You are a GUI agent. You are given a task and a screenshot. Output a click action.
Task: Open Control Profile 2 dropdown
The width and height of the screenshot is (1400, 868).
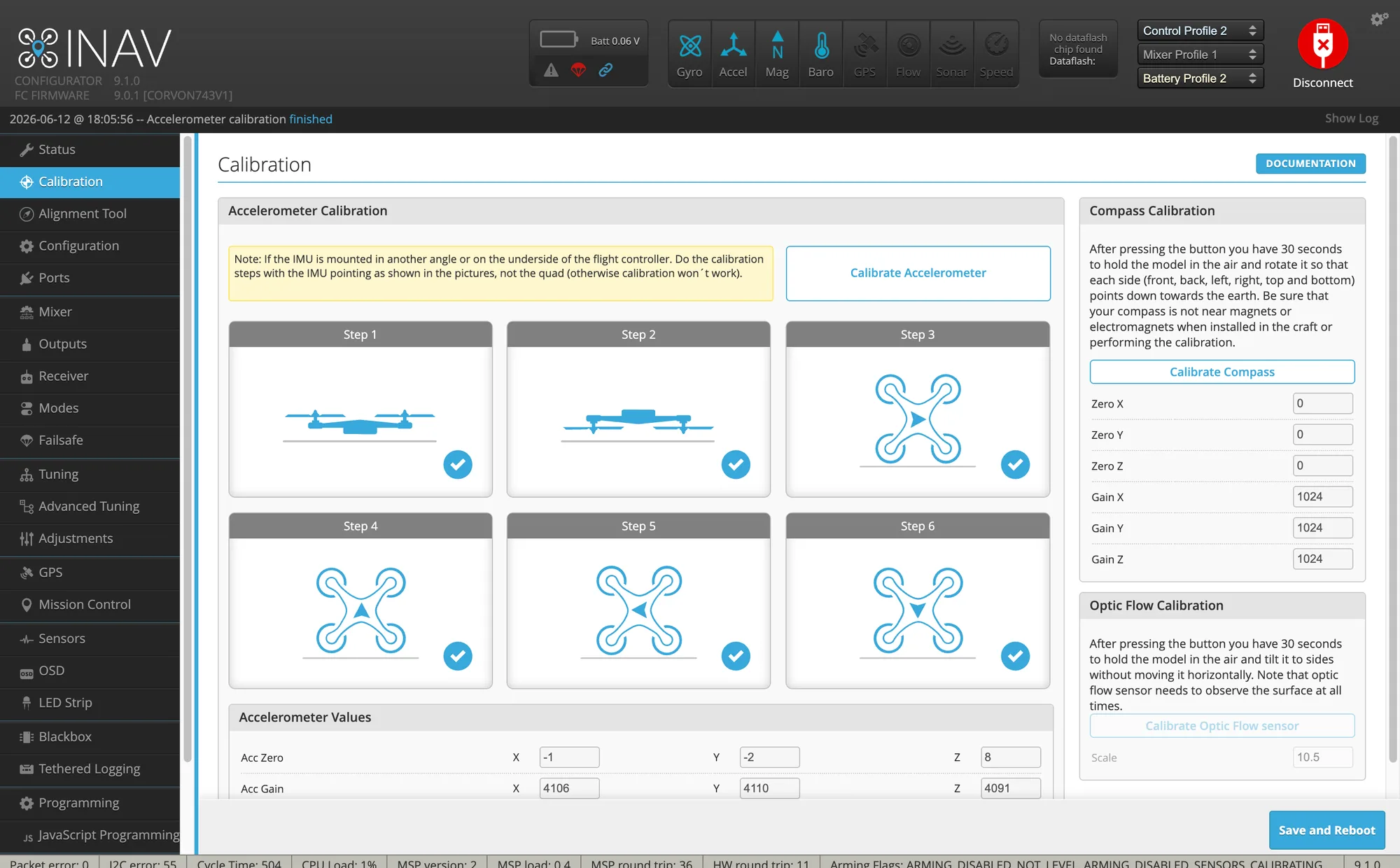pos(1200,31)
